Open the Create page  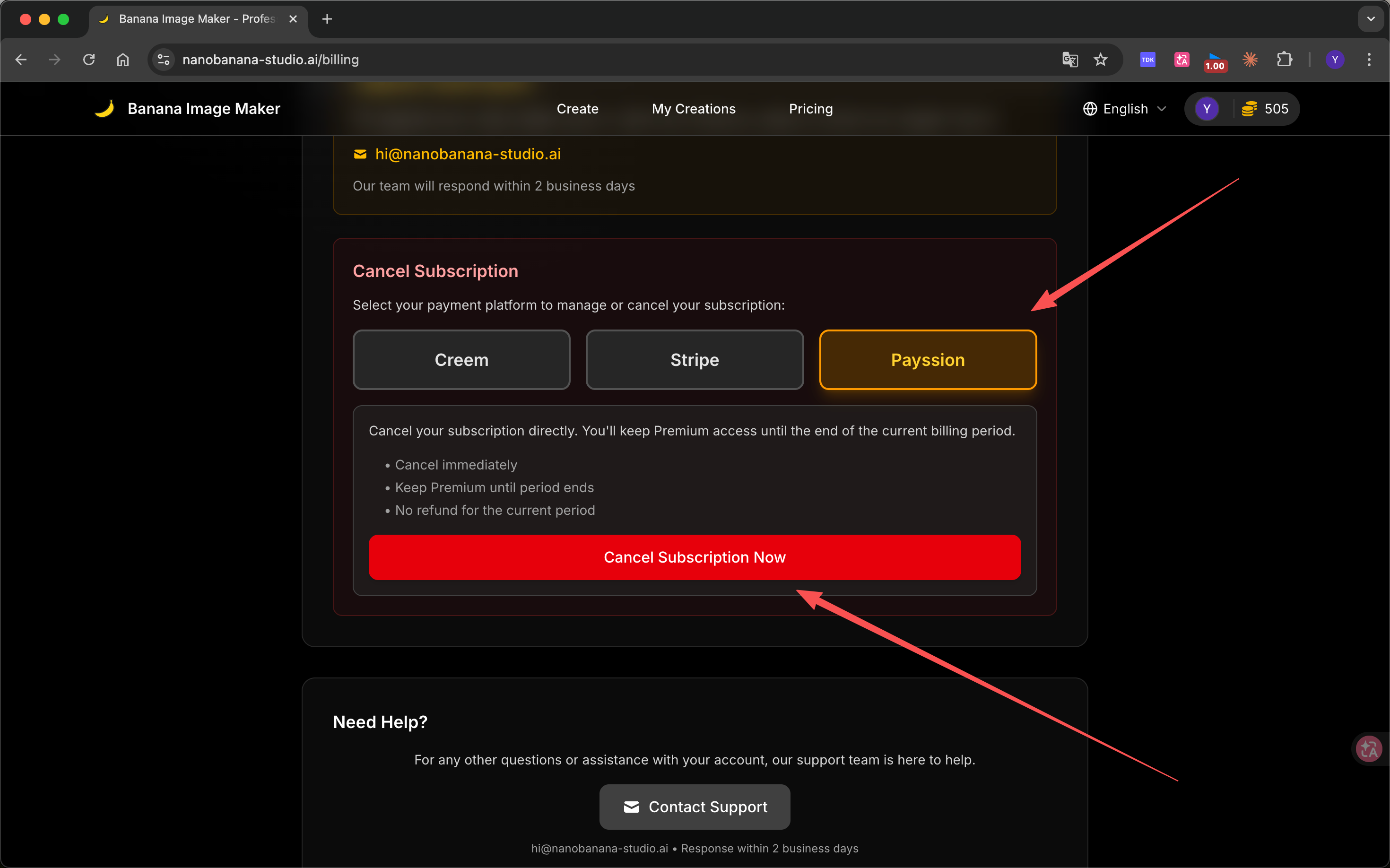[x=578, y=109]
